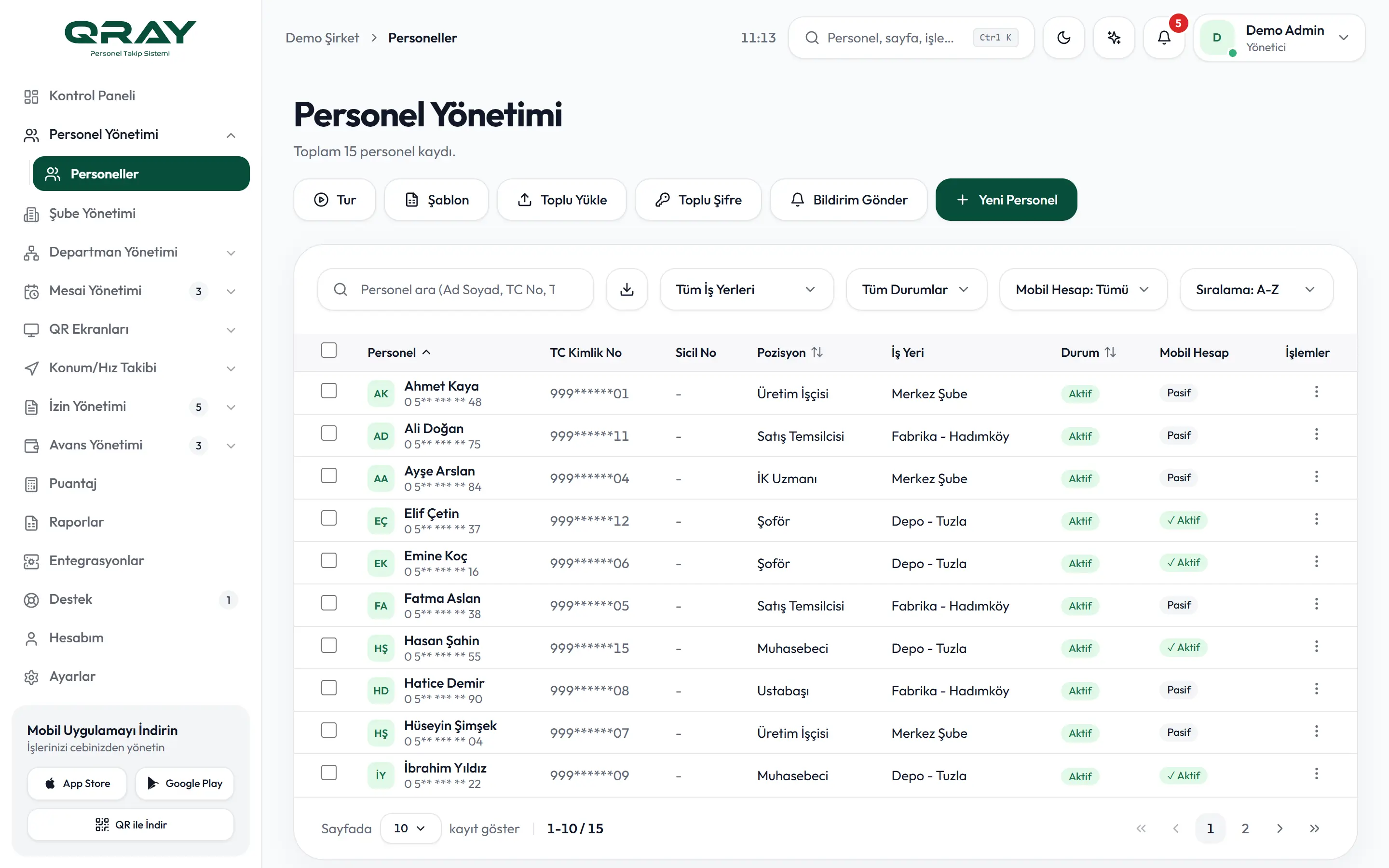
Task: Go to Kontrol Paneli in sidebar
Action: [x=130, y=96]
